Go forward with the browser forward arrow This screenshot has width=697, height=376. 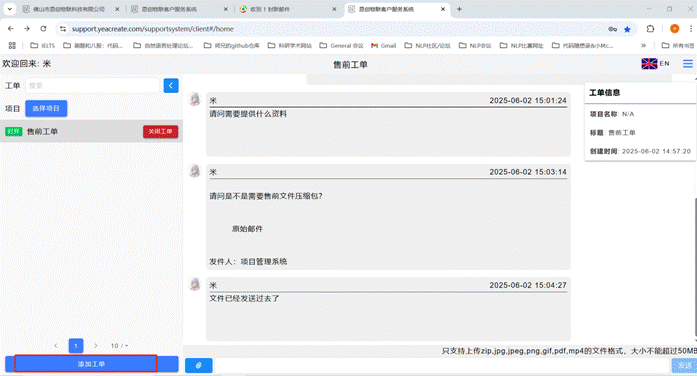click(27, 28)
